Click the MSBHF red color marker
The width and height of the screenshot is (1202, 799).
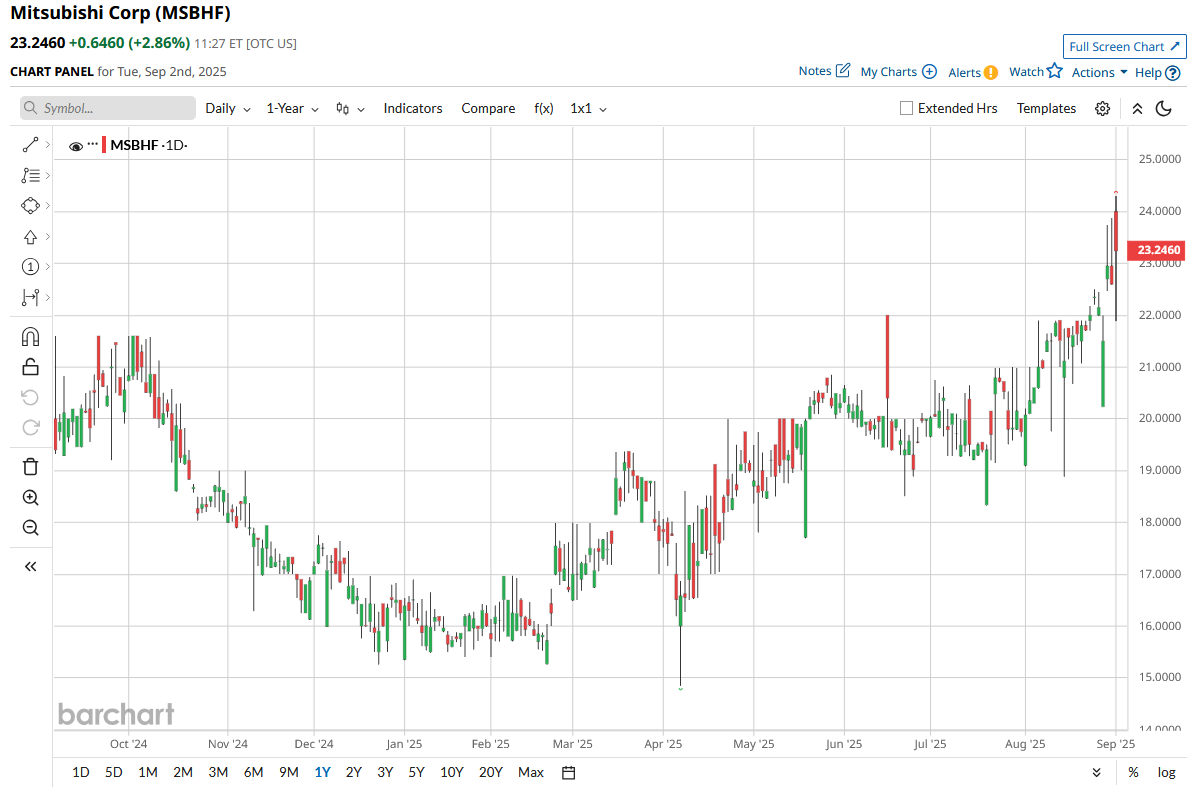(x=104, y=145)
